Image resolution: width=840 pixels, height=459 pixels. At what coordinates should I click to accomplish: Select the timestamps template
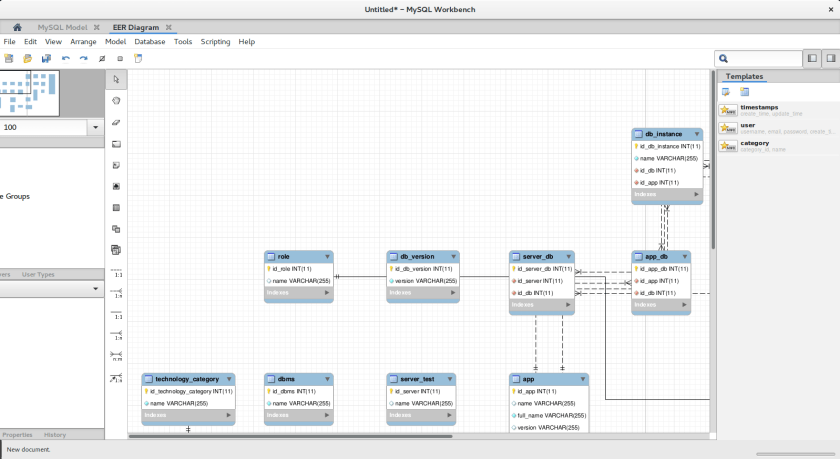778,110
